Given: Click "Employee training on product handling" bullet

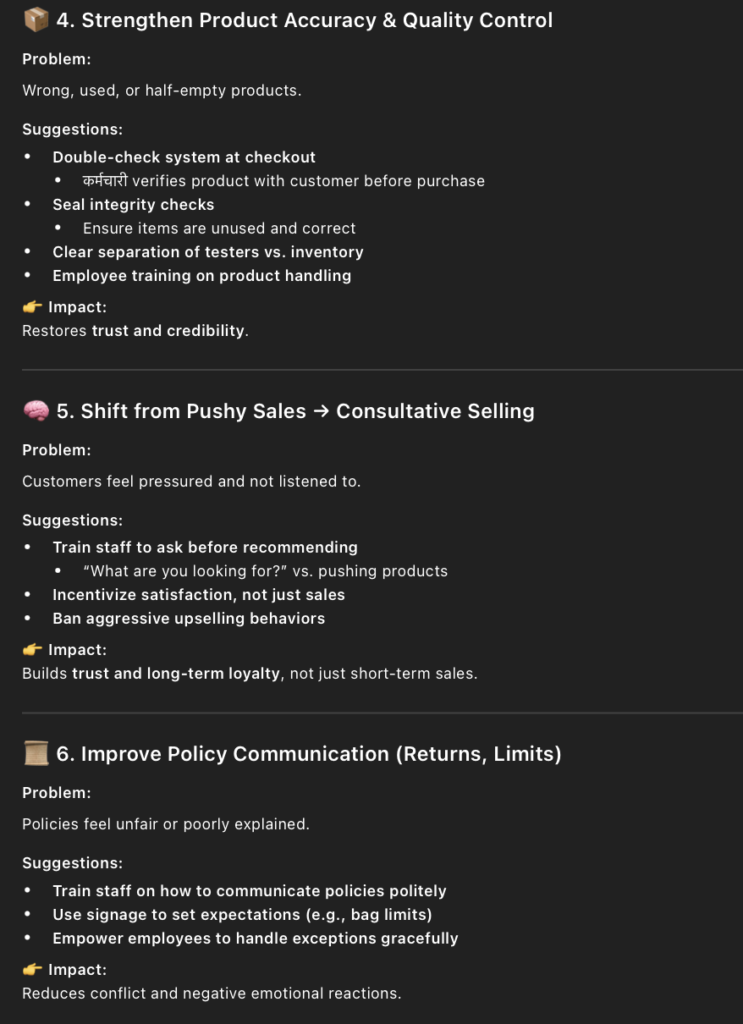Looking at the screenshot, I should pos(202,276).
